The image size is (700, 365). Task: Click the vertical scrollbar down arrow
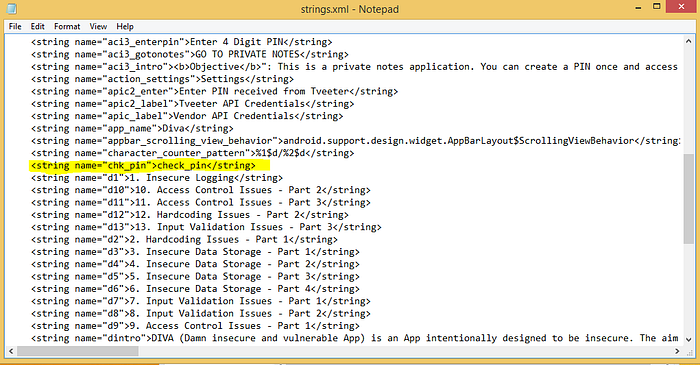688,340
